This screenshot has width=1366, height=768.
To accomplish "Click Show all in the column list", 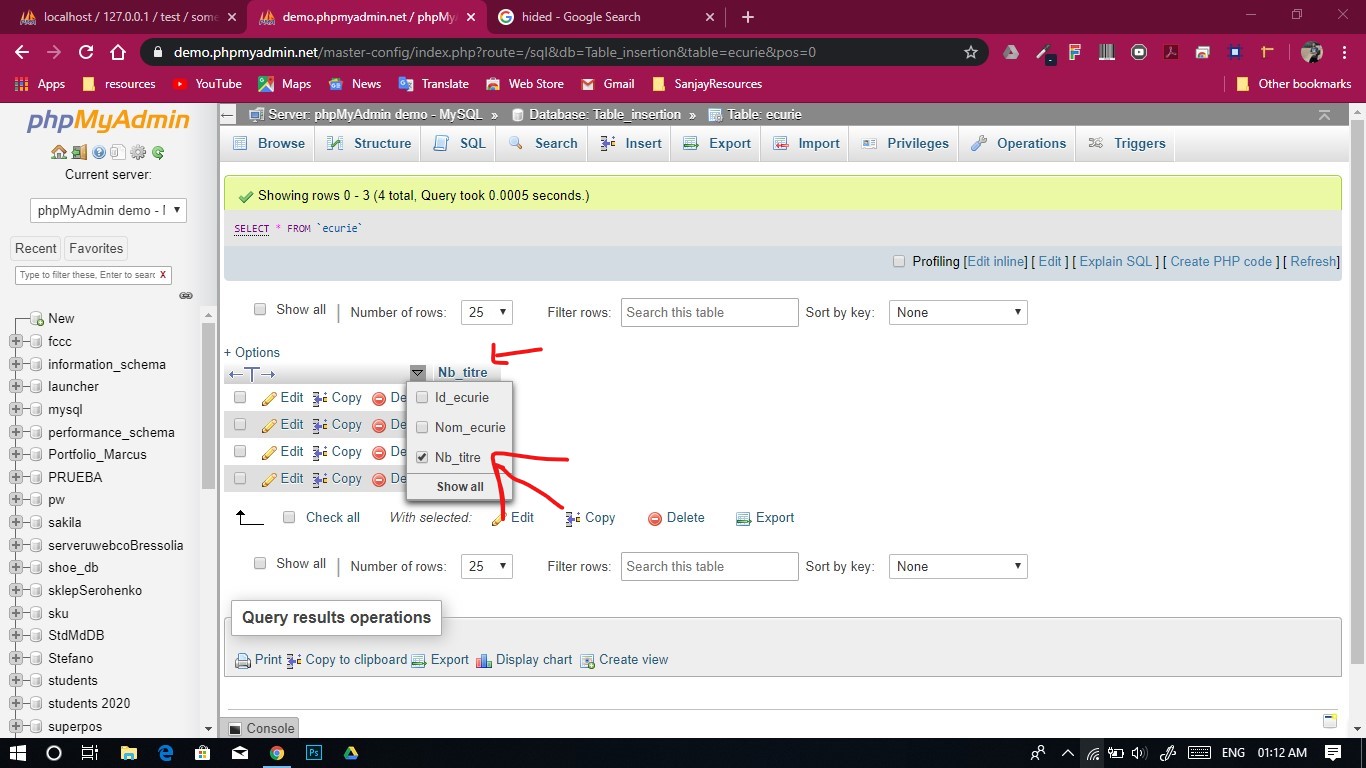I will pyautogui.click(x=459, y=486).
